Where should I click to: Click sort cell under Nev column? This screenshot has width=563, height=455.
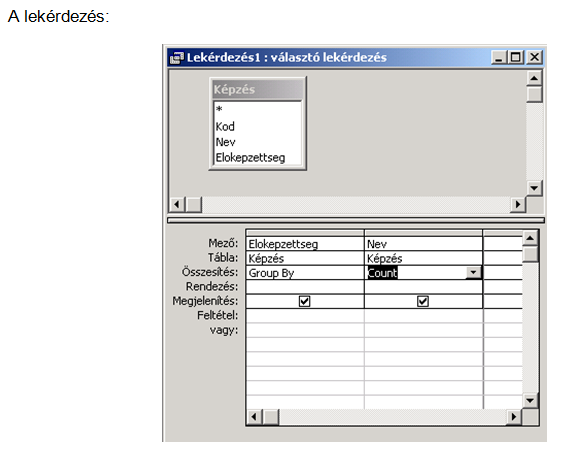click(x=423, y=287)
